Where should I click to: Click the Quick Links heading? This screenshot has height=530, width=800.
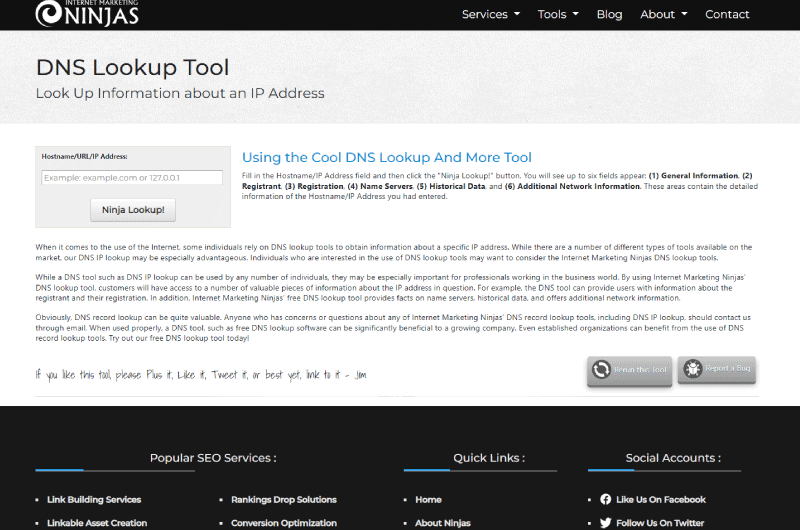pyautogui.click(x=489, y=458)
